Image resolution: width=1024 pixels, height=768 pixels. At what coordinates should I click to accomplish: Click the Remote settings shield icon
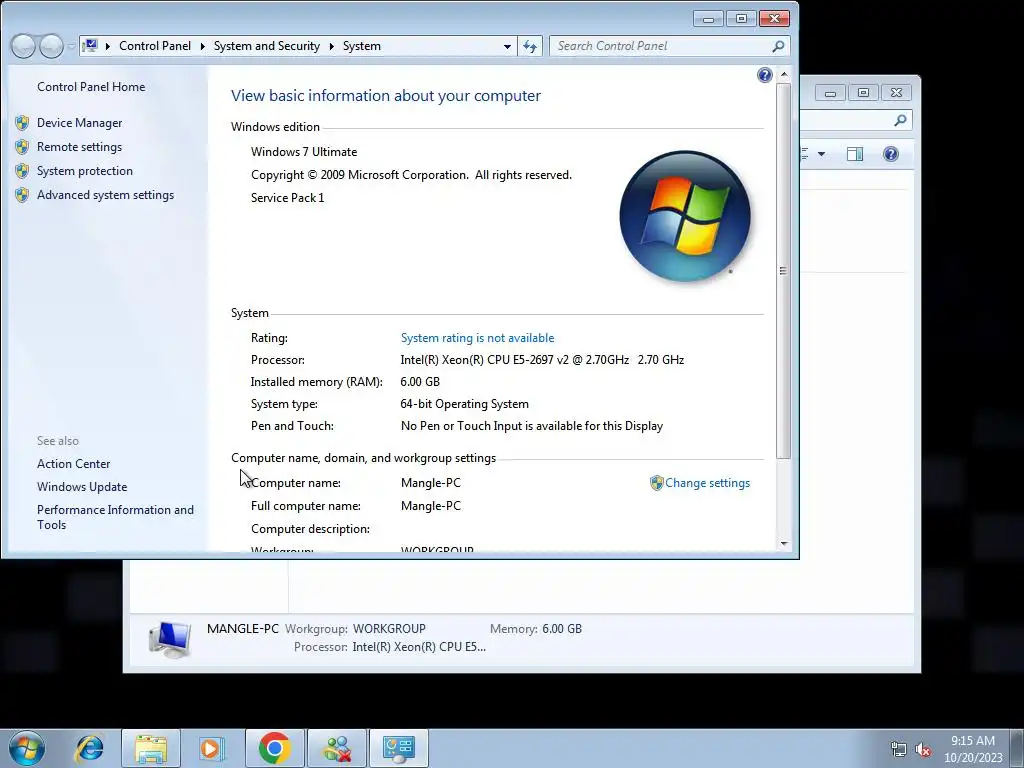[22, 147]
